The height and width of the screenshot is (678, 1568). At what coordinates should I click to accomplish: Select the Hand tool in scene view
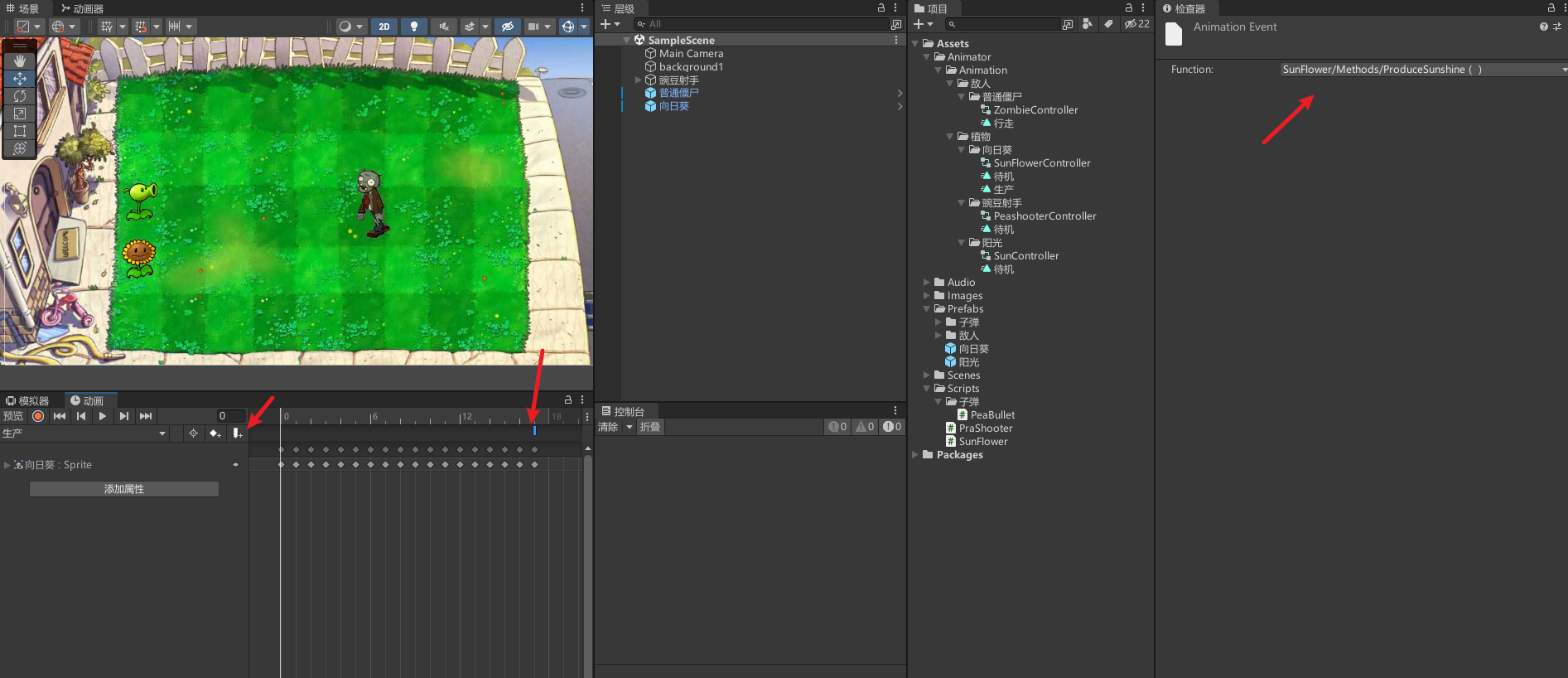click(x=20, y=61)
